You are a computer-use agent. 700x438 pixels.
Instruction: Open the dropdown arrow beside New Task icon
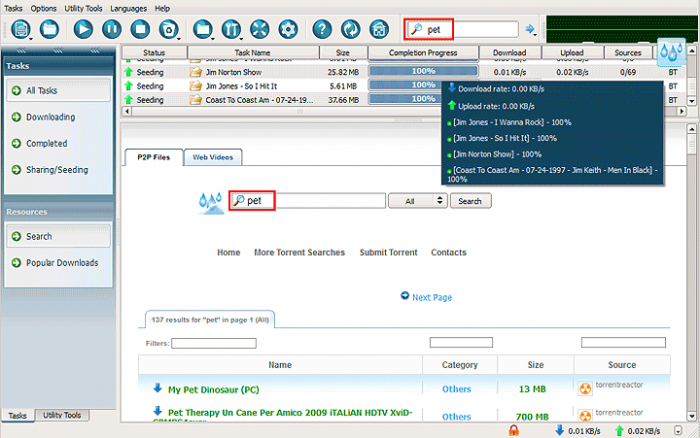(x=31, y=39)
